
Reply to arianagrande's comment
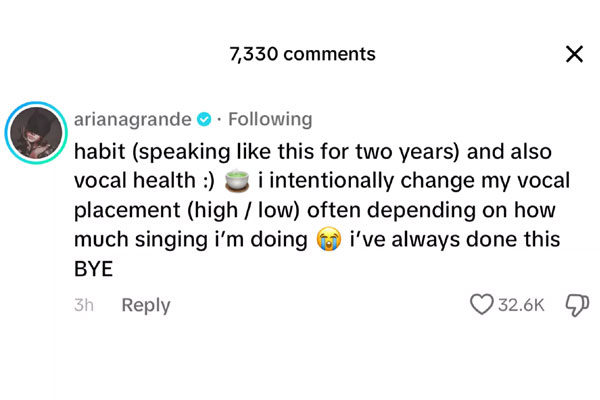(146, 305)
